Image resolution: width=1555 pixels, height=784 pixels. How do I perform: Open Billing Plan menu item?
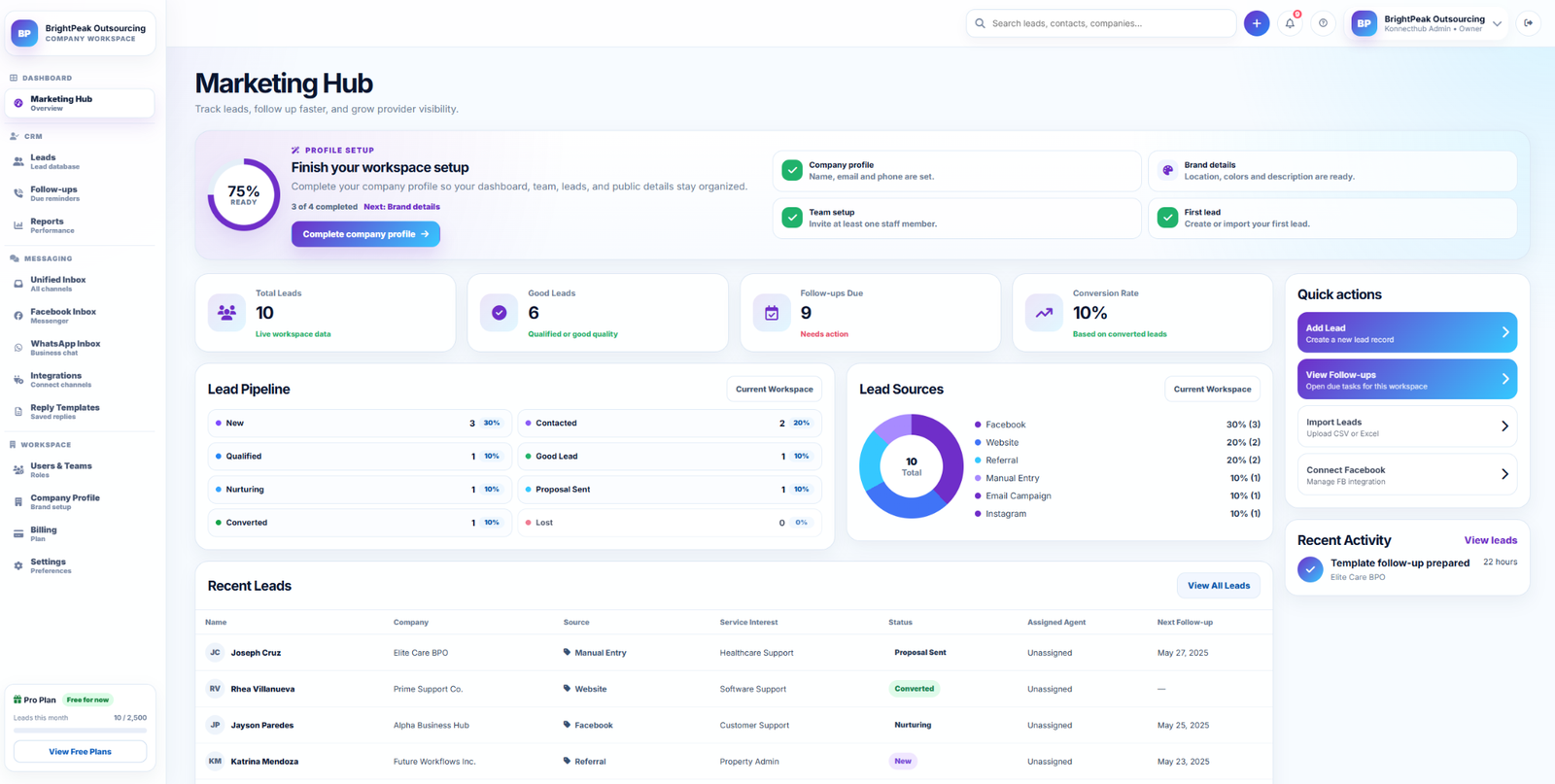tap(80, 534)
